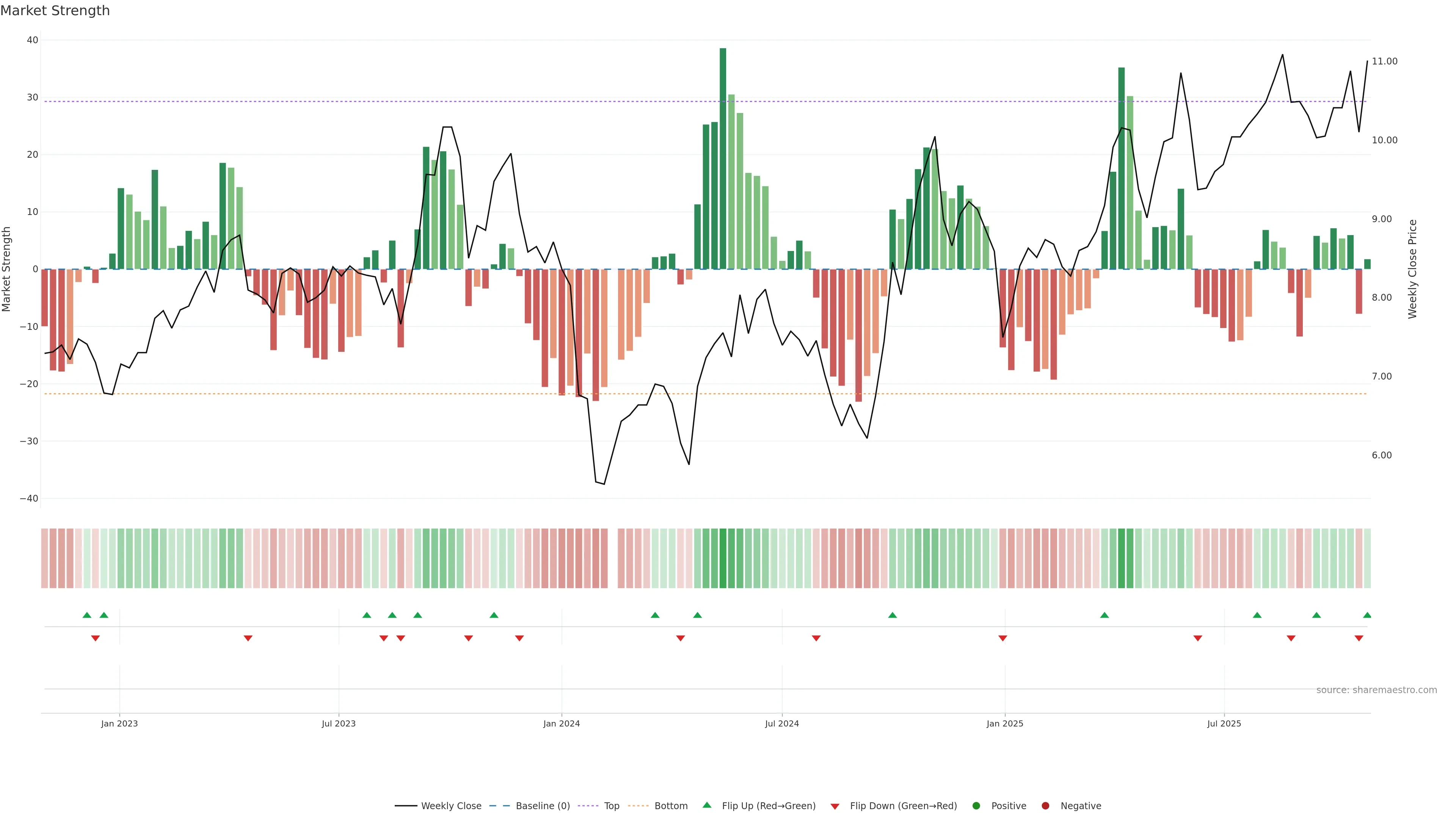Click the Market Strength chart title
The width and height of the screenshot is (1456, 819).
coord(55,11)
